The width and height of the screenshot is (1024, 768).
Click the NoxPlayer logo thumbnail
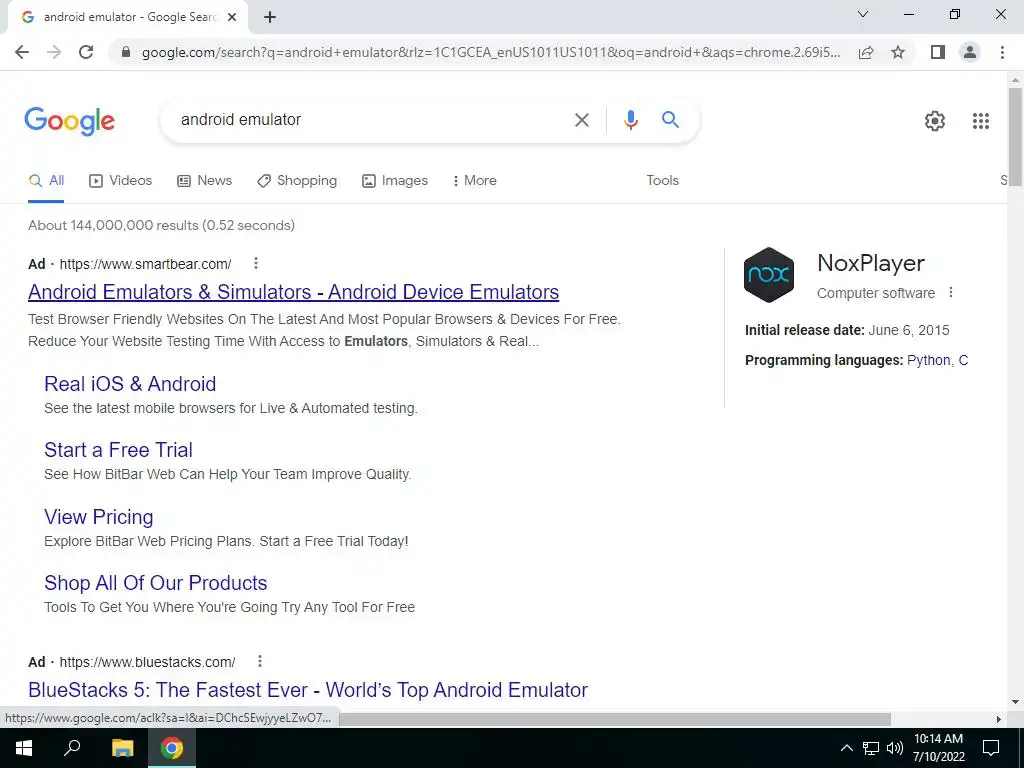click(769, 275)
